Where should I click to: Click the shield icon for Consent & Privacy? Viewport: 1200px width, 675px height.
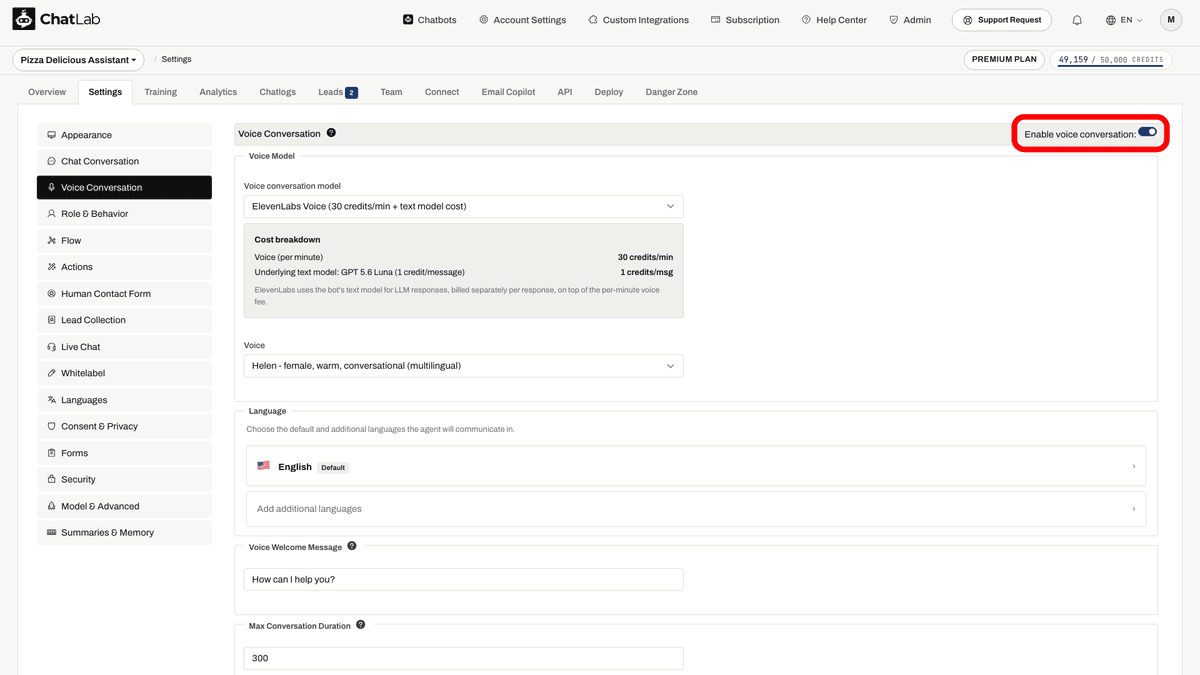point(51,426)
